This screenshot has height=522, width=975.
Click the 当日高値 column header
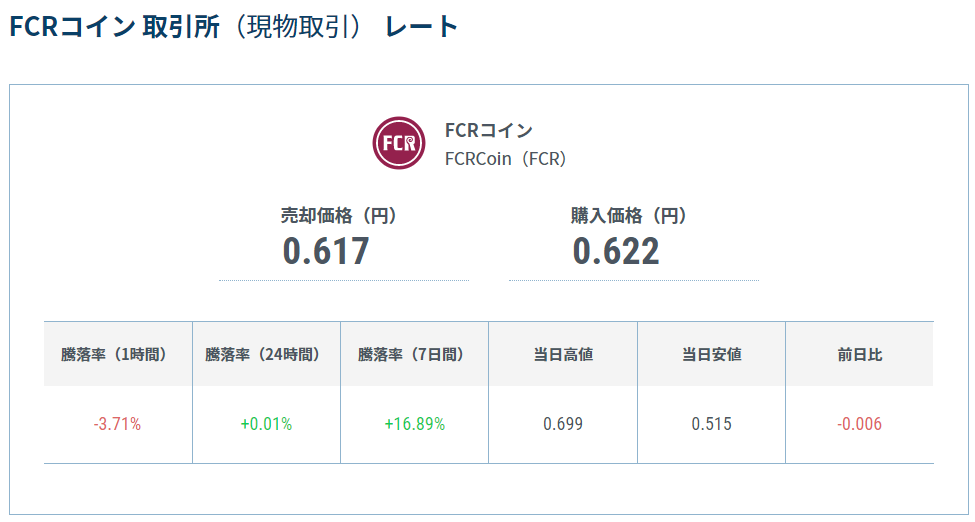click(x=563, y=354)
